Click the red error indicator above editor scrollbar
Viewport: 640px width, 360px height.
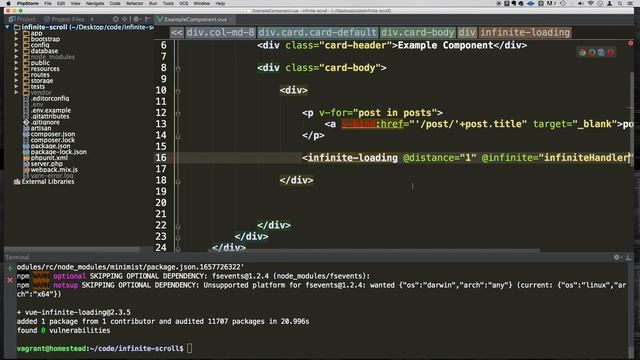(x=631, y=43)
